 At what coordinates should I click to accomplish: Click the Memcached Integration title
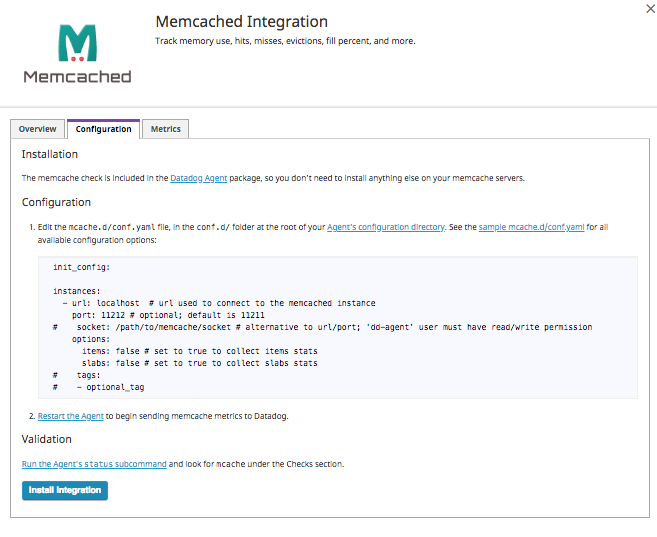pos(241,21)
